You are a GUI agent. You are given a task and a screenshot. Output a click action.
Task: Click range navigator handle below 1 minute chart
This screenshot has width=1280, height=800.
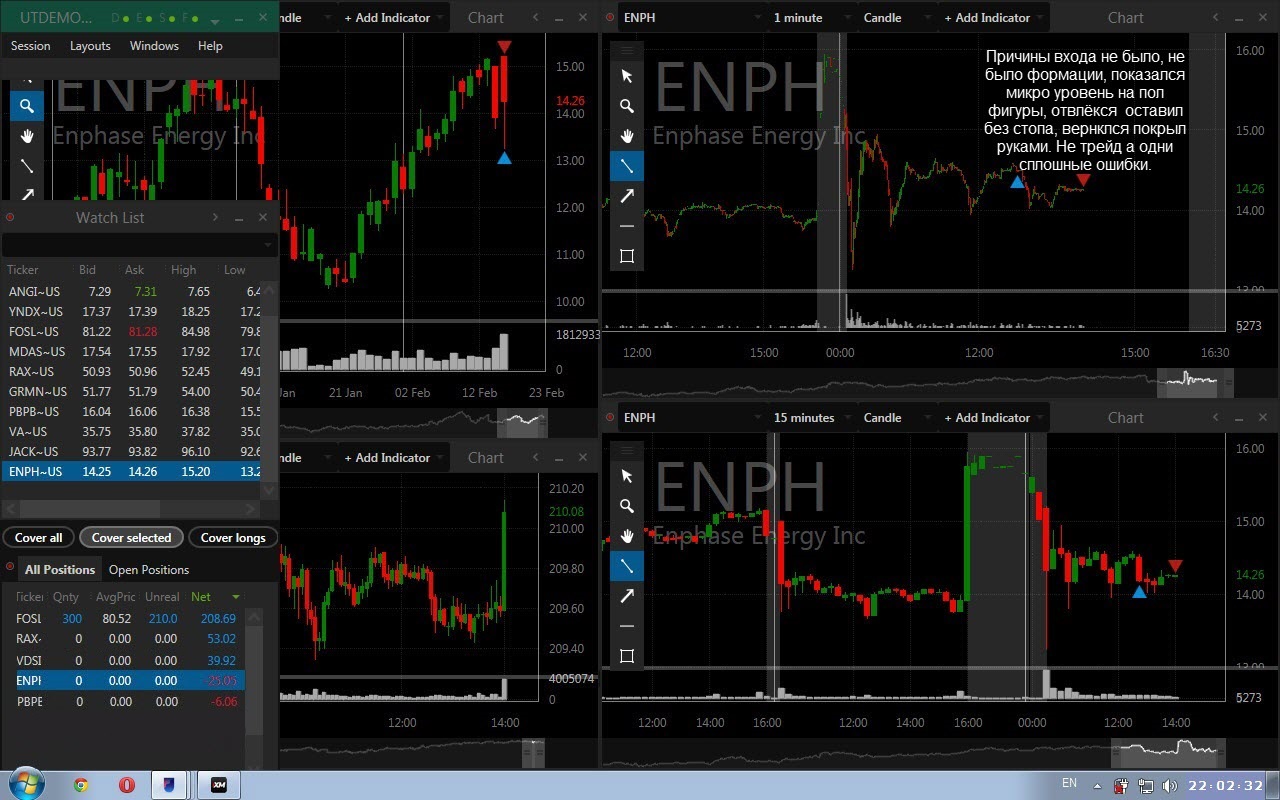[x=1196, y=381]
